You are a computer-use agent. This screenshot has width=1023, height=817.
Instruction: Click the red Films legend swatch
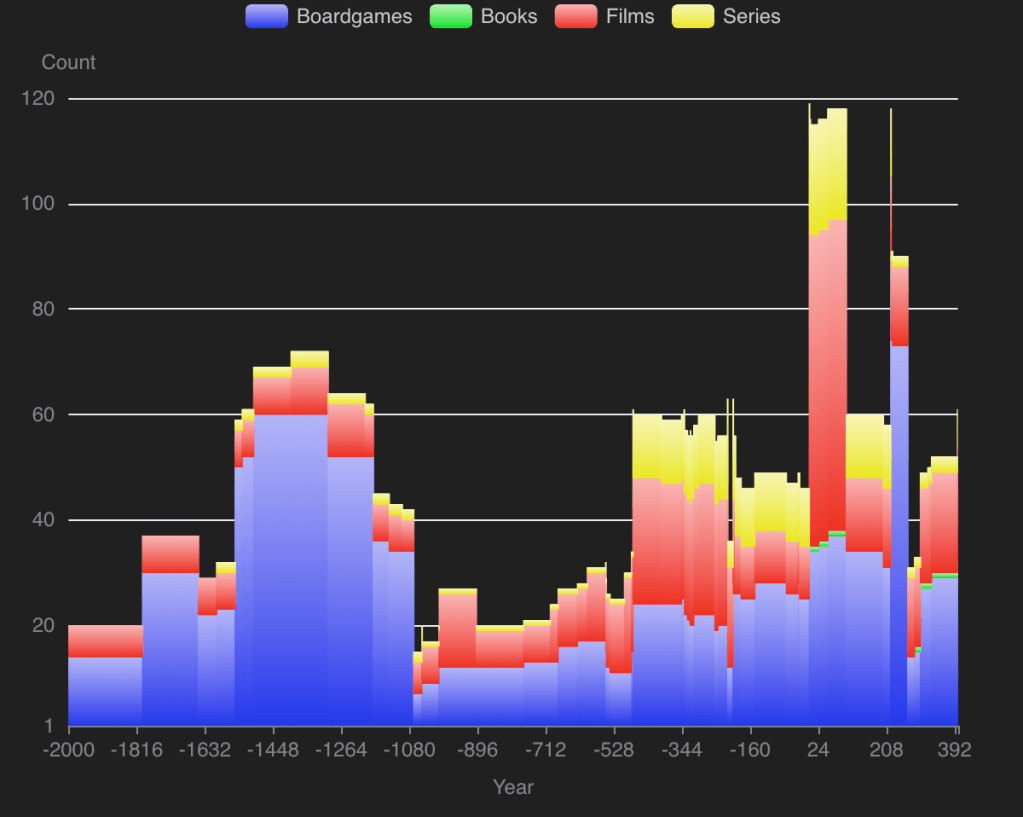click(576, 16)
